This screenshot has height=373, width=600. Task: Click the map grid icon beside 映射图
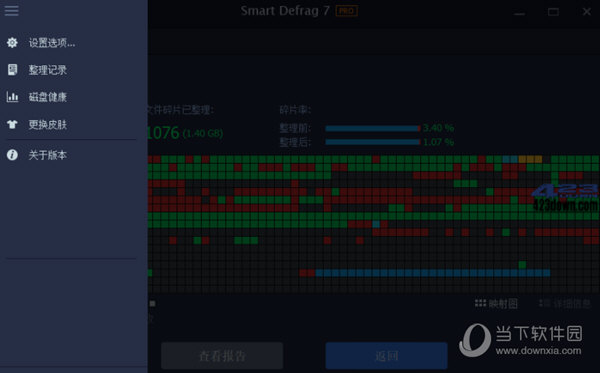[480, 304]
